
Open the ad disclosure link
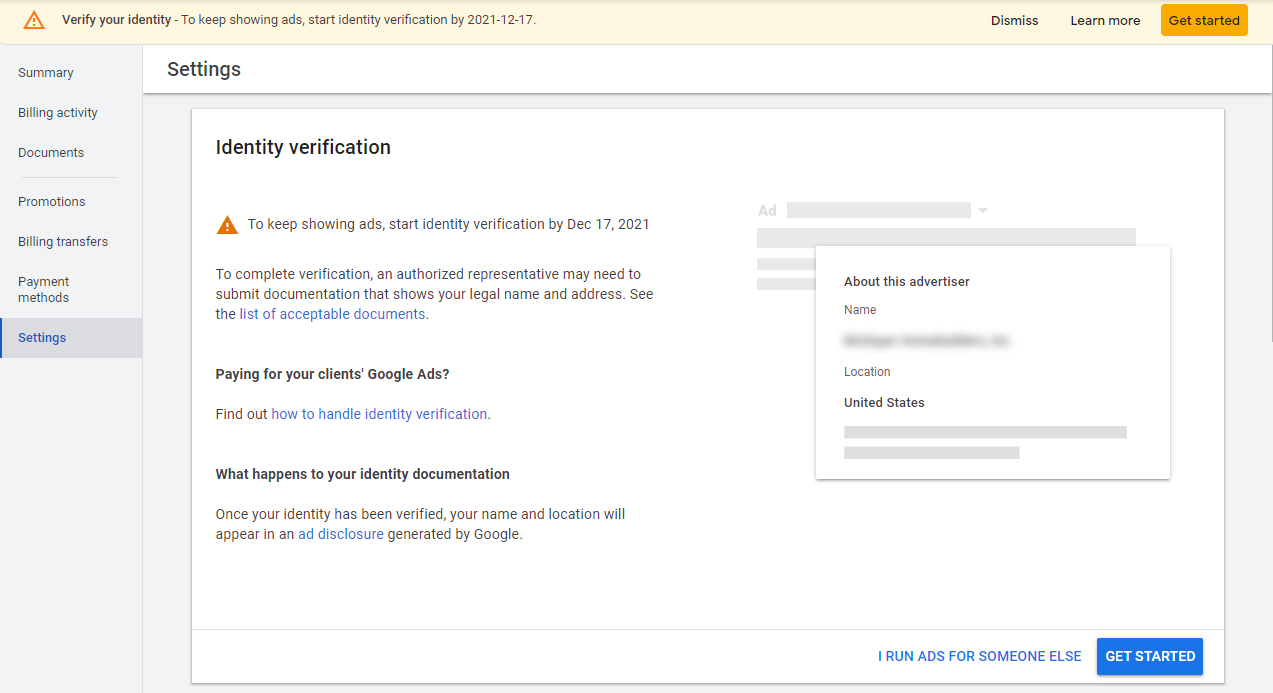pyautogui.click(x=340, y=534)
